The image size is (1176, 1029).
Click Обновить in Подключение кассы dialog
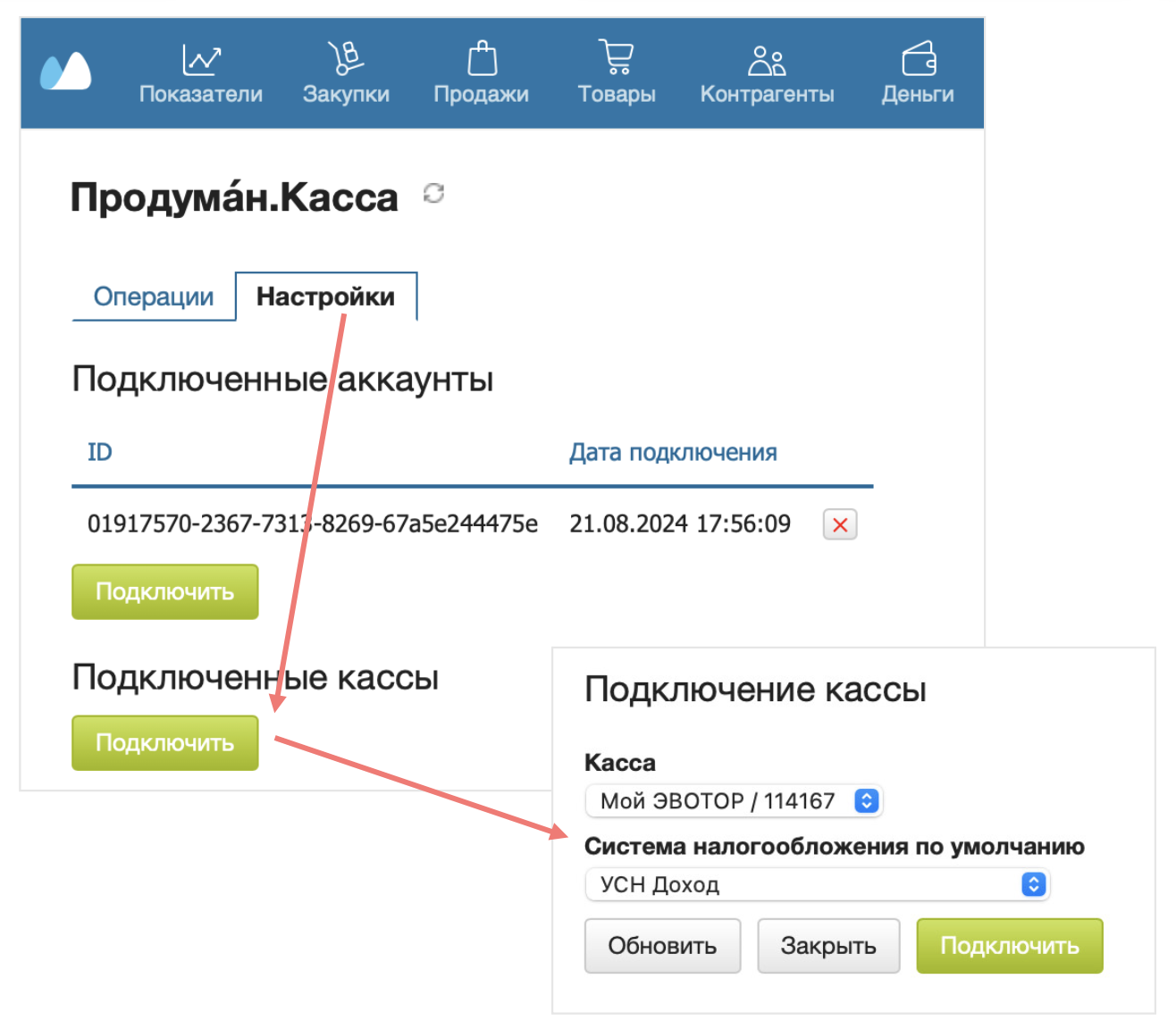(663, 946)
